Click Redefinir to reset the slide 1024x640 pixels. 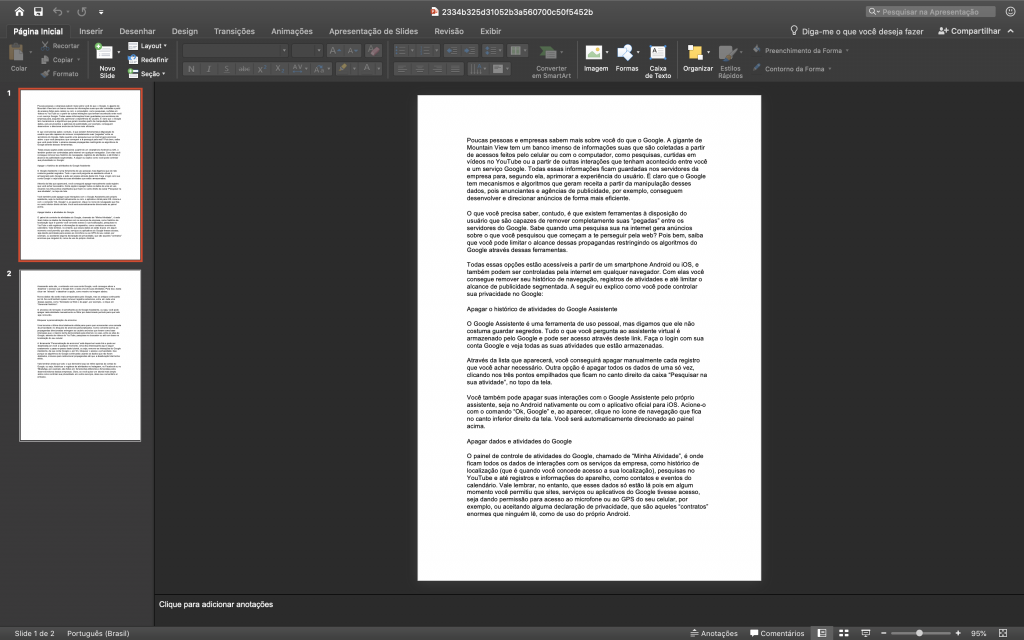pos(148,59)
